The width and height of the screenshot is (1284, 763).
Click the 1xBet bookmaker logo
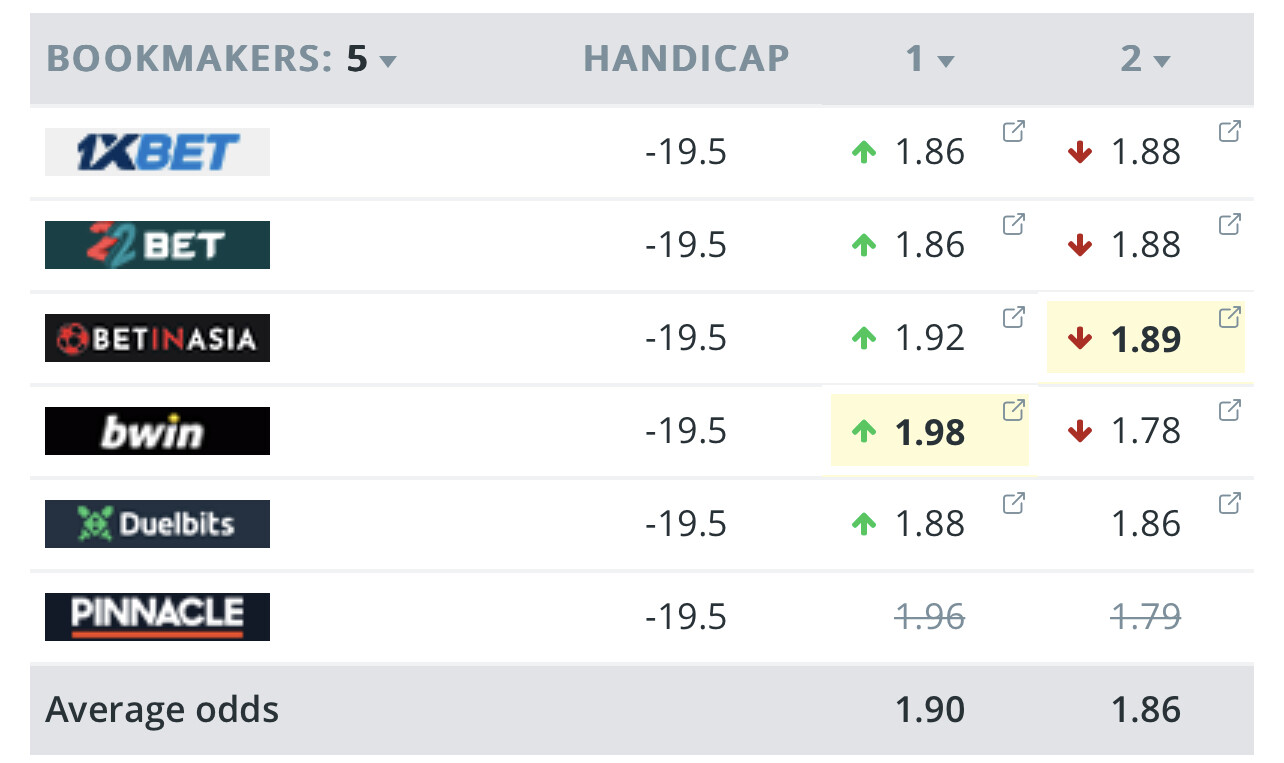coord(157,152)
